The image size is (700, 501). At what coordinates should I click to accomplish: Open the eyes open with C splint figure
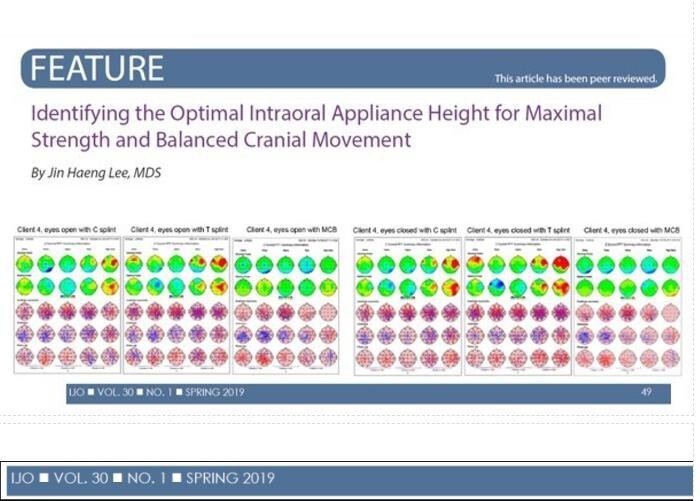(x=67, y=305)
